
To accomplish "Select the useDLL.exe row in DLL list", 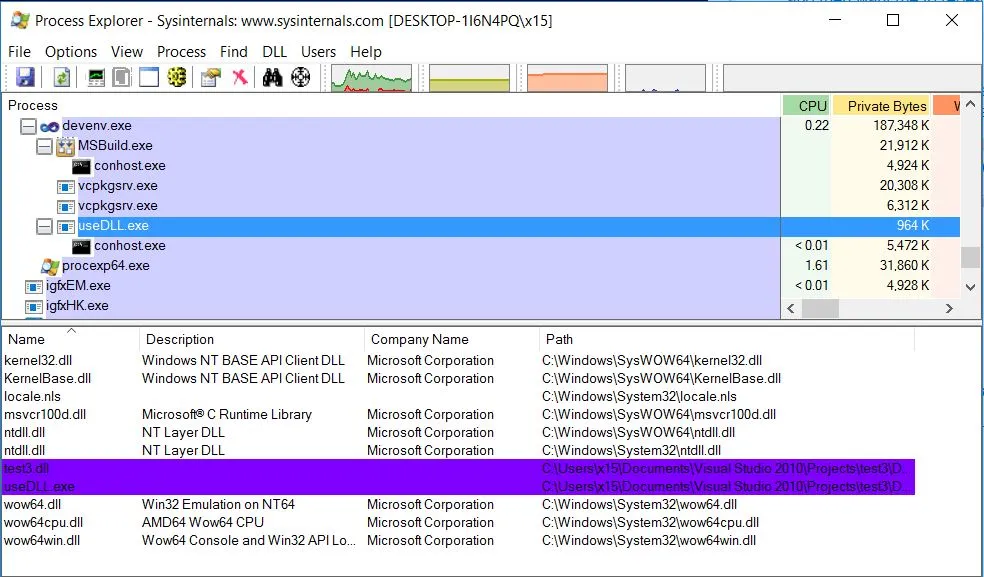I will (459, 487).
